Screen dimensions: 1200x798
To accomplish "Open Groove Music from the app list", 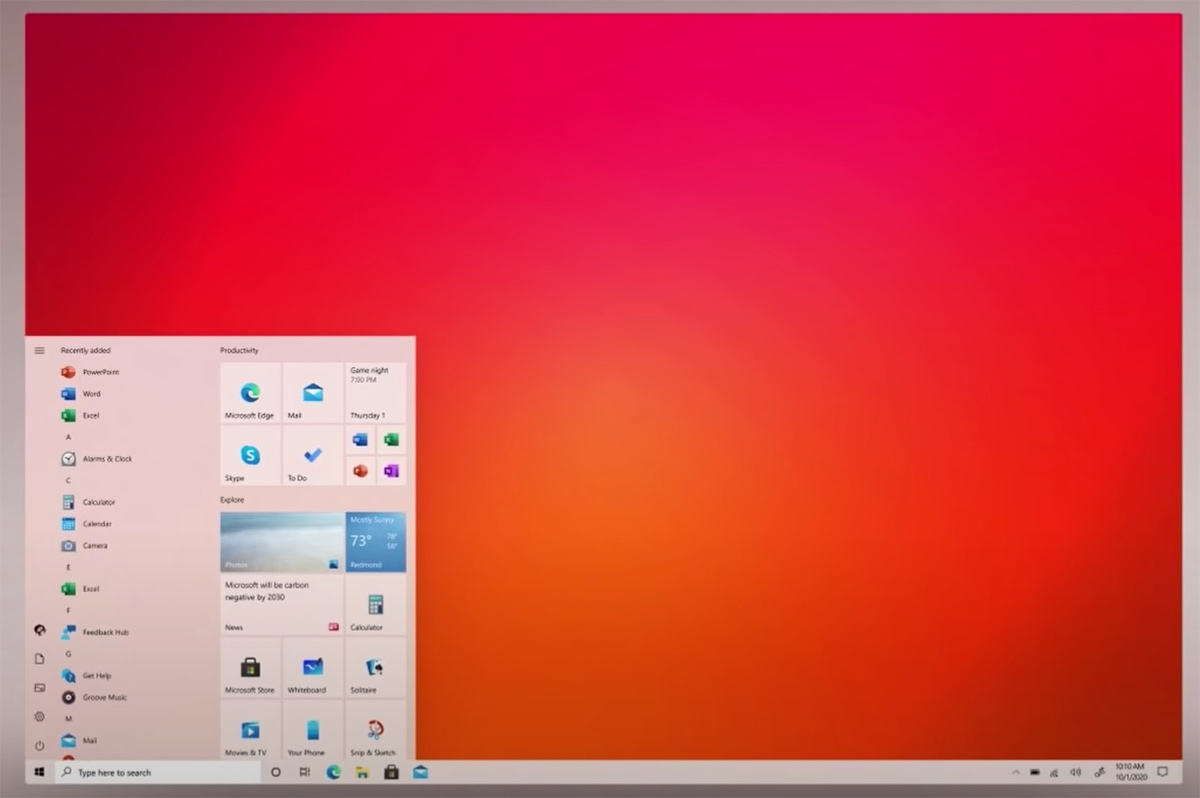I will click(104, 697).
